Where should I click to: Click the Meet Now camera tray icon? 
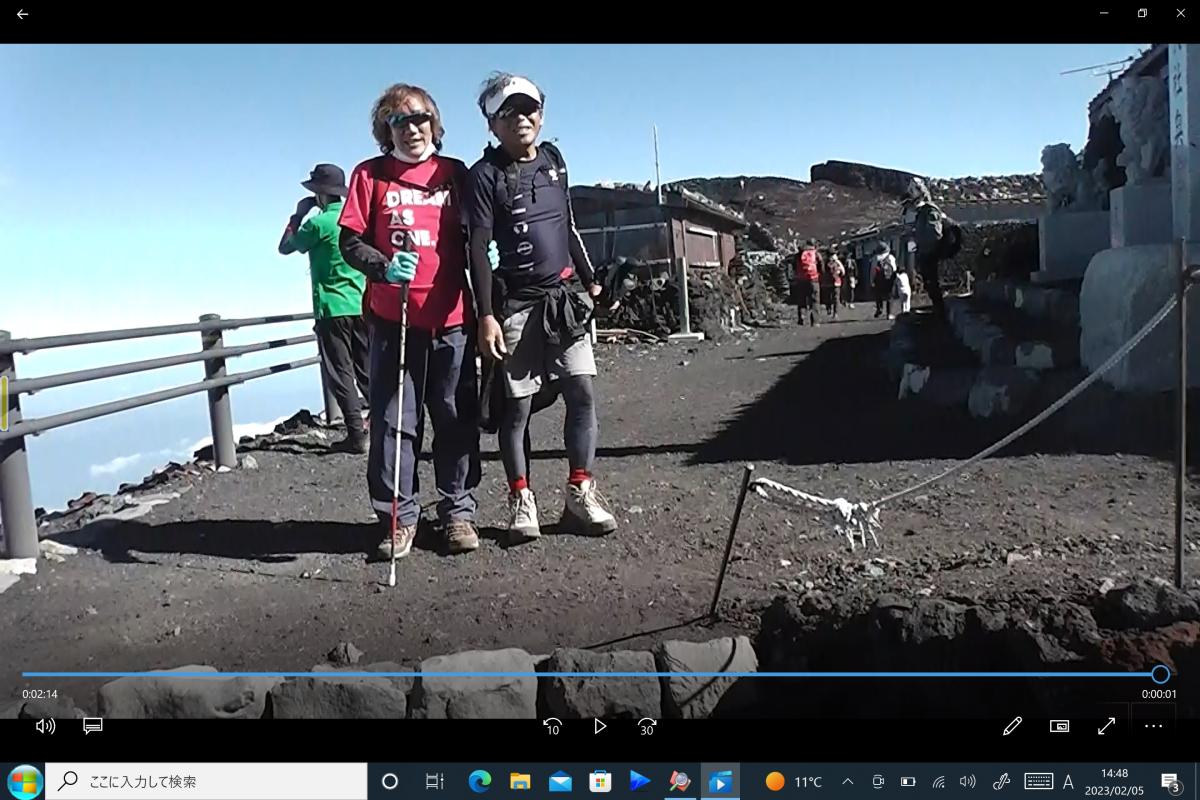point(878,781)
